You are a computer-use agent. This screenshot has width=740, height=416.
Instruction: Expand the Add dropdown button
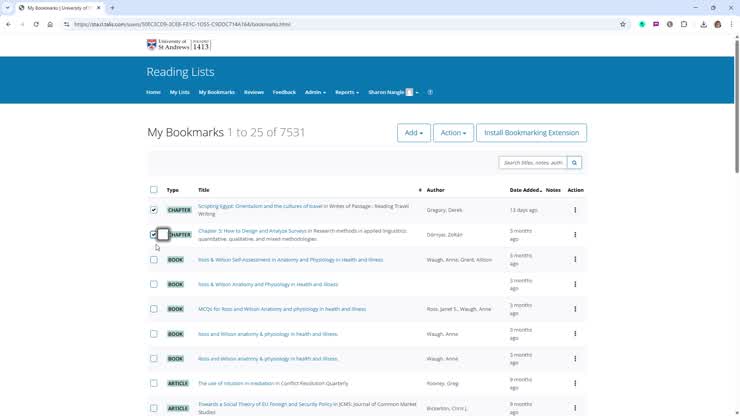[x=413, y=133]
